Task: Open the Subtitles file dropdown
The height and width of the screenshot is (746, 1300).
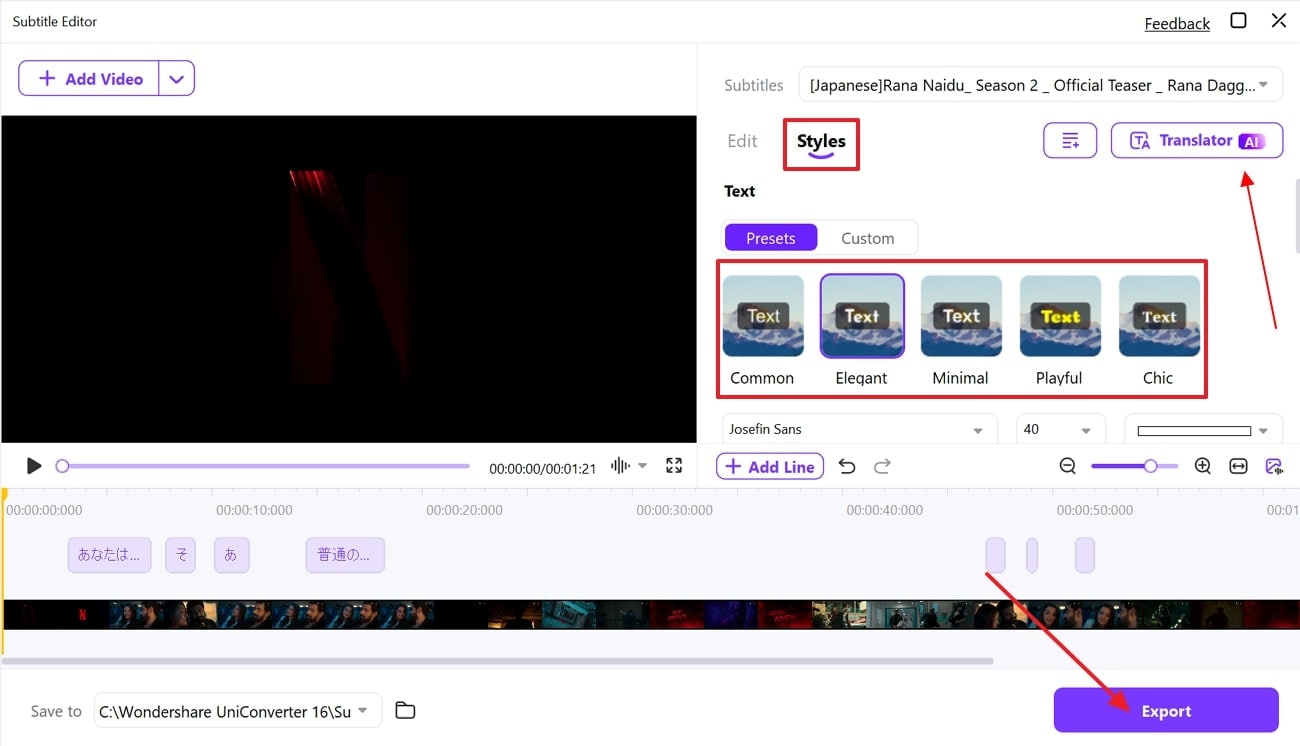Action: 1040,85
